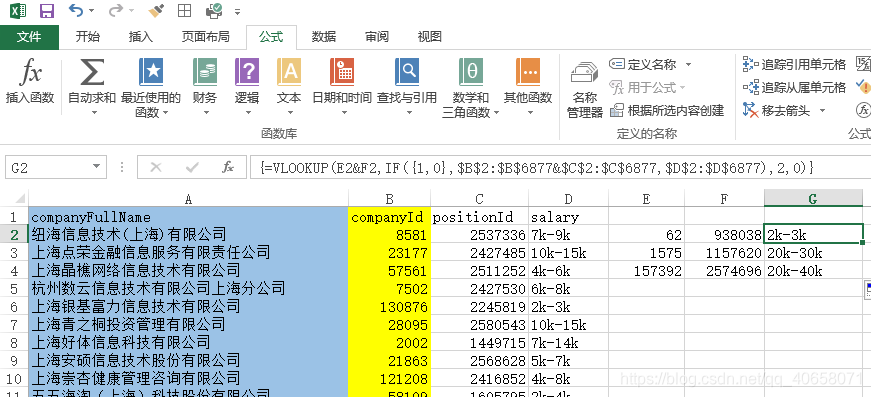Click Trace Dependents button

(x=794, y=87)
